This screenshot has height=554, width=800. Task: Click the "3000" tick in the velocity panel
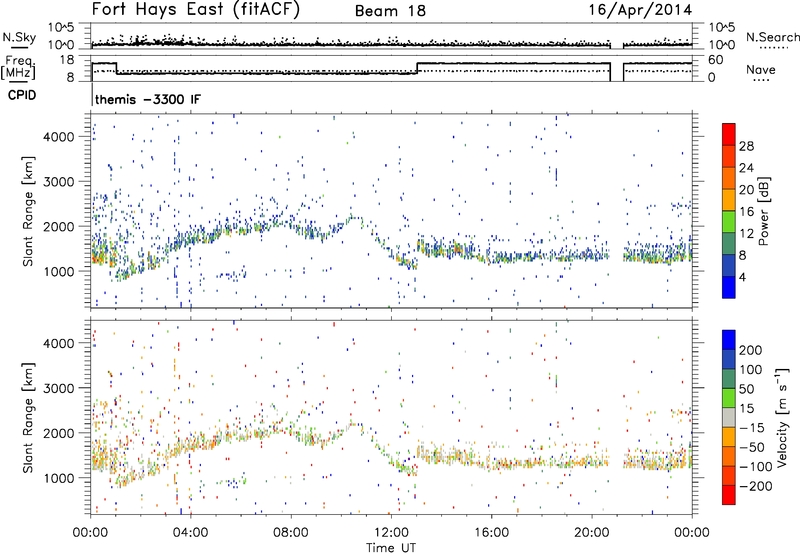coord(58,388)
